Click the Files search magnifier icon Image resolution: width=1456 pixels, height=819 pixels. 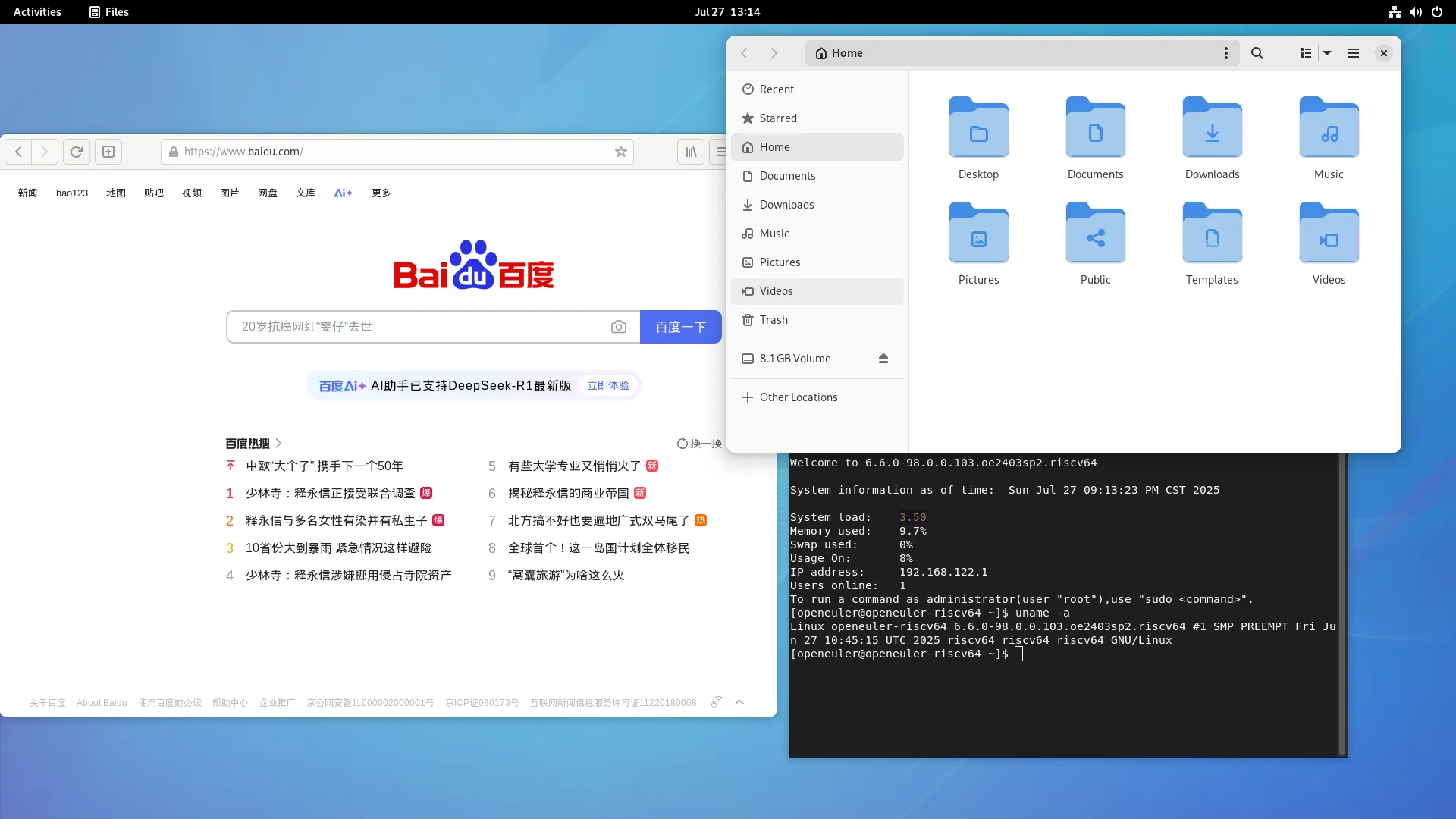[x=1257, y=53]
